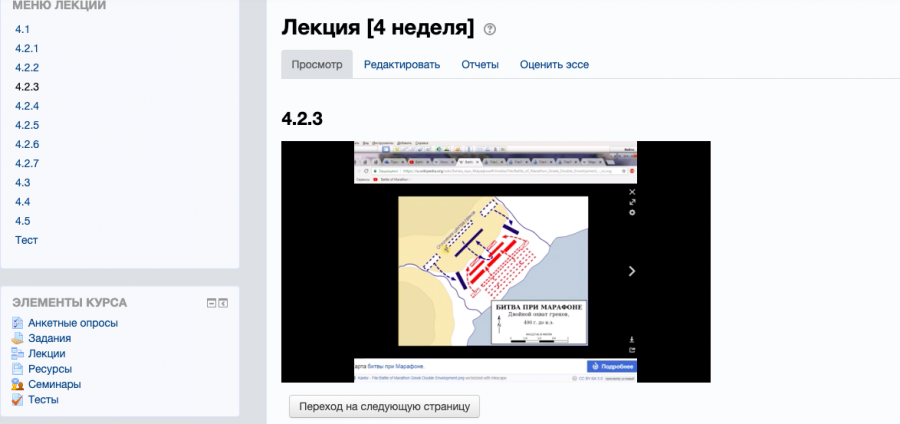Viewport: 900px width, 424px height.
Task: Dock the Элементы курса block
Action: pyautogui.click(x=223, y=303)
